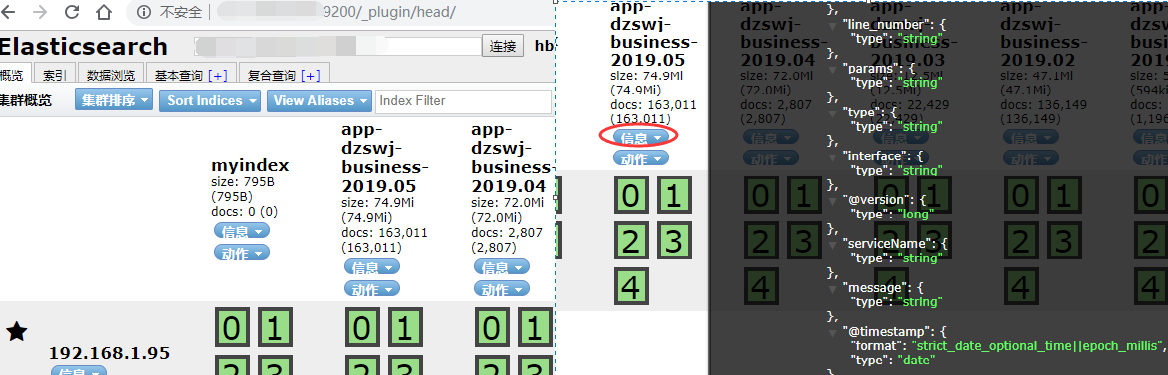Open 动作 dropdown under myindex
This screenshot has height=375, width=1168.
[242, 253]
